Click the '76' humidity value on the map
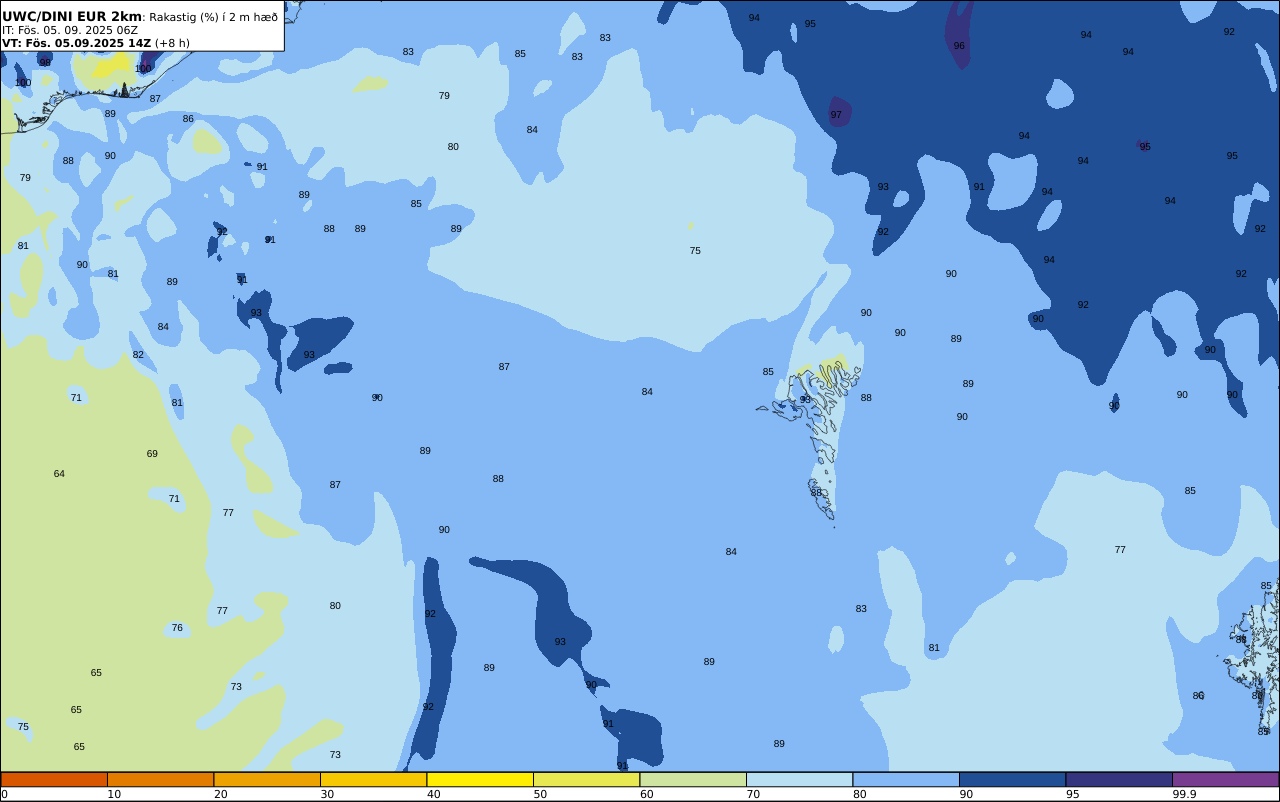This screenshot has height=802, width=1280. pyautogui.click(x=177, y=628)
